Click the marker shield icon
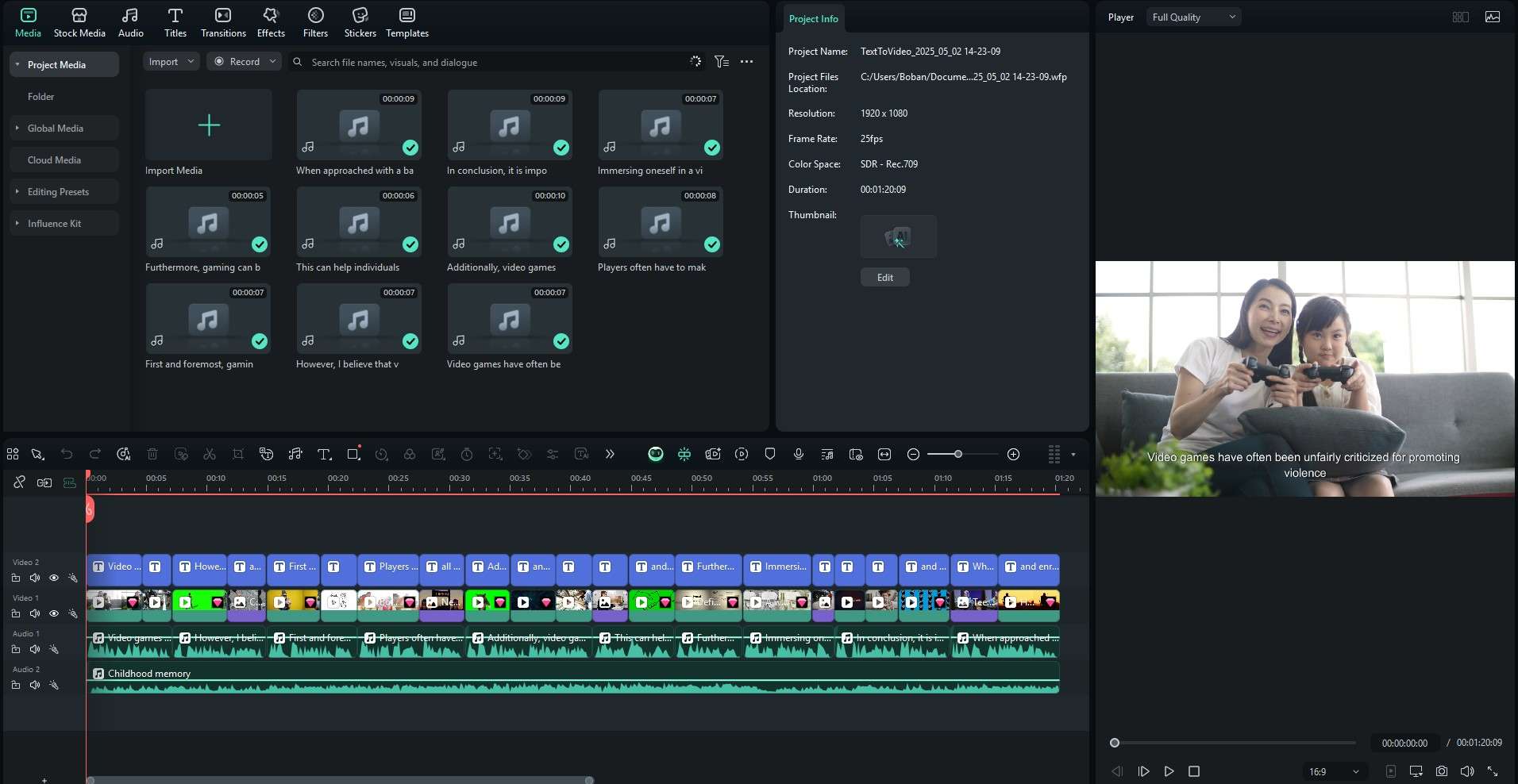 click(770, 454)
